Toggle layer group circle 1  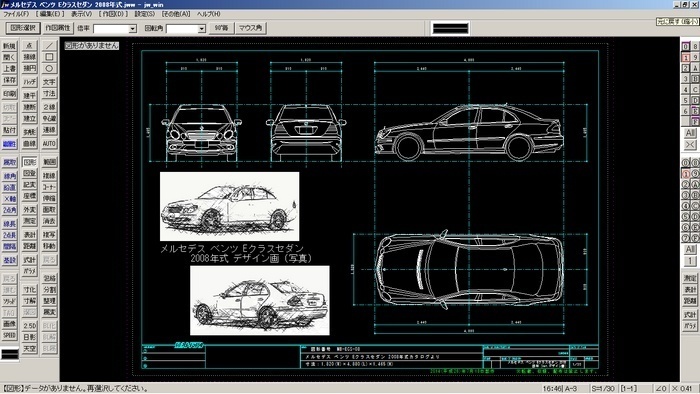click(686, 174)
